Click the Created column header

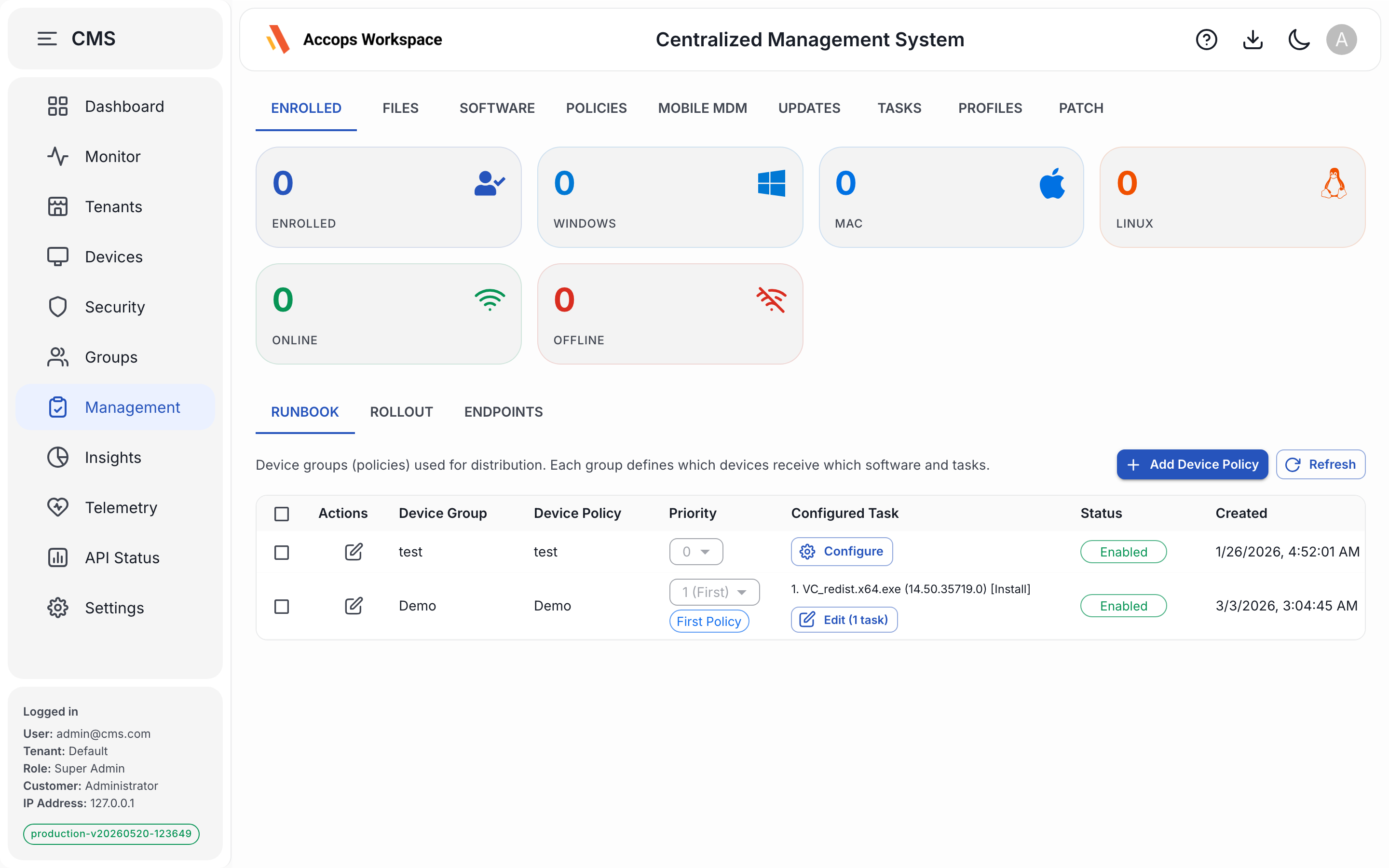pyautogui.click(x=1241, y=513)
